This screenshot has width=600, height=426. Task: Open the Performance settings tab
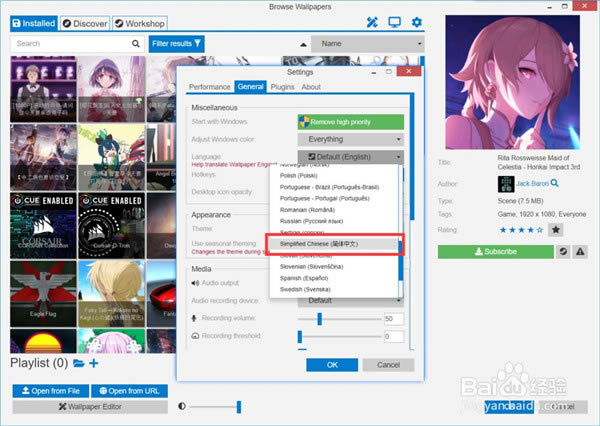tap(210, 87)
